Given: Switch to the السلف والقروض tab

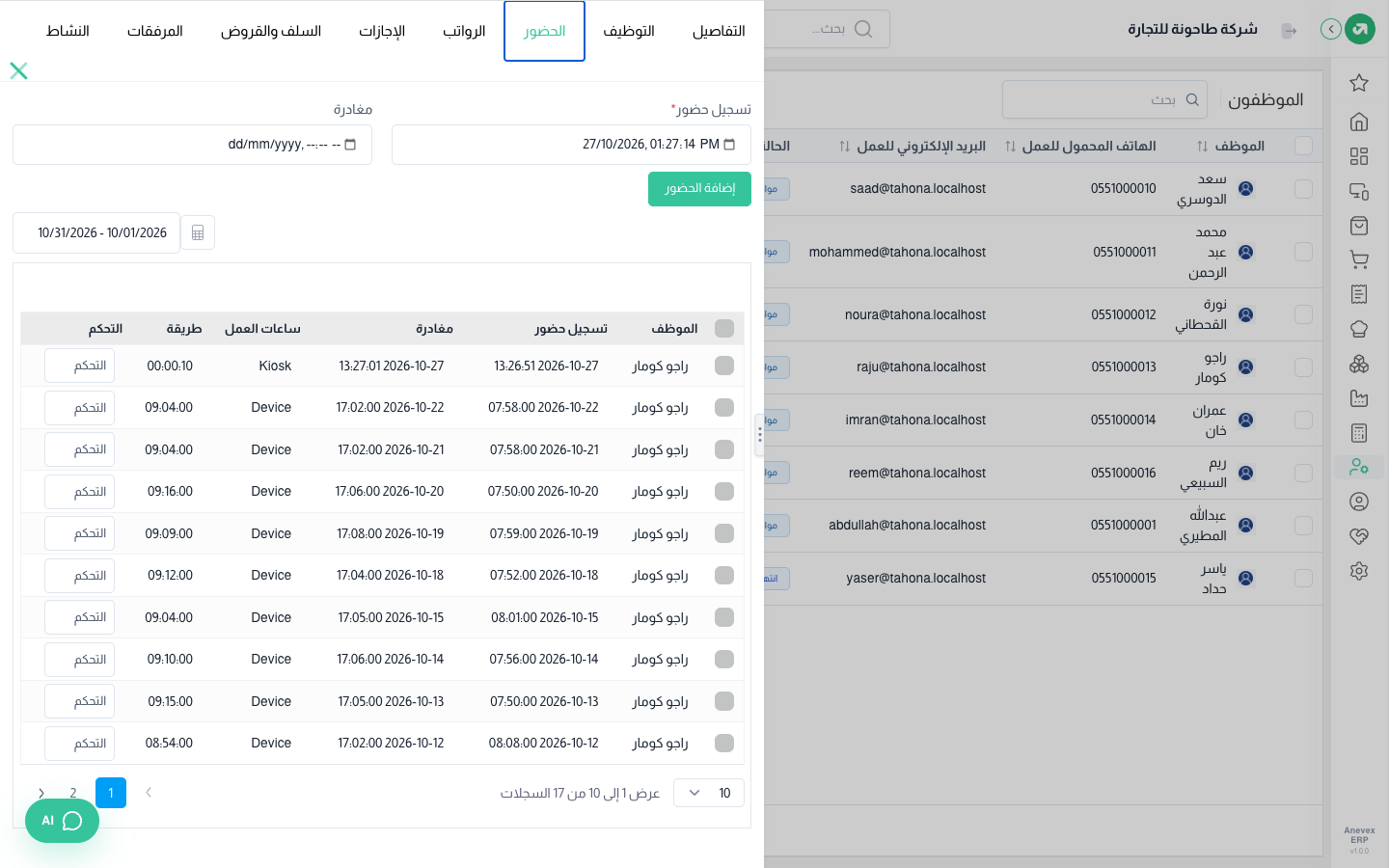Looking at the screenshot, I should tap(271, 31).
